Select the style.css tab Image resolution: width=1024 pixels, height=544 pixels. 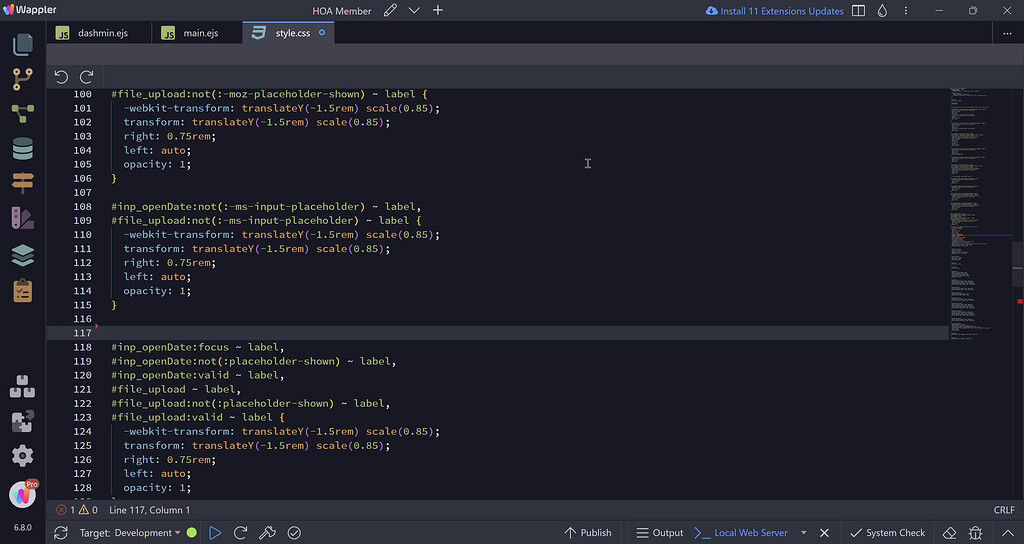tap(288, 33)
